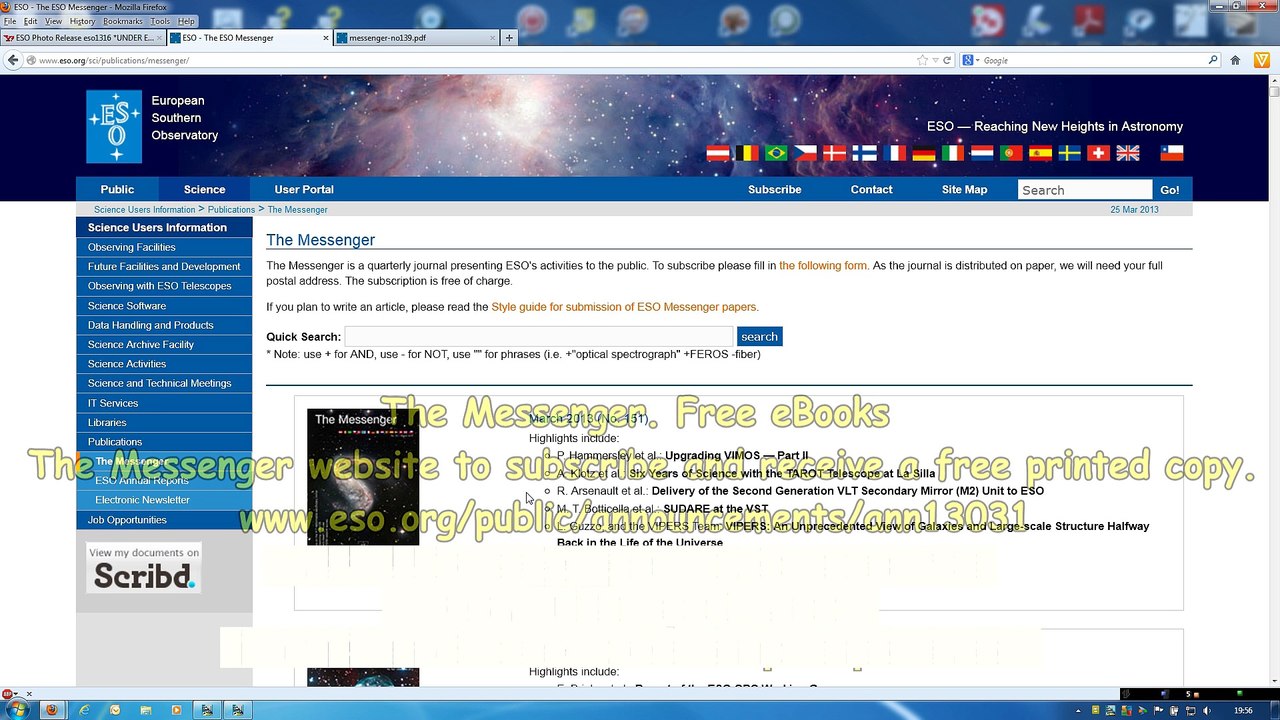1280x720 pixels.
Task: Open 'the following form' subscription link
Action: (x=823, y=266)
